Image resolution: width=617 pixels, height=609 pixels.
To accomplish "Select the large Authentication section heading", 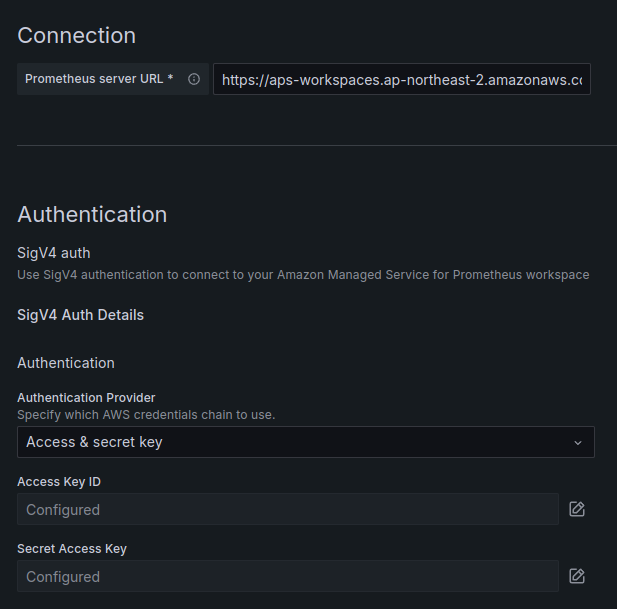I will pos(92,214).
